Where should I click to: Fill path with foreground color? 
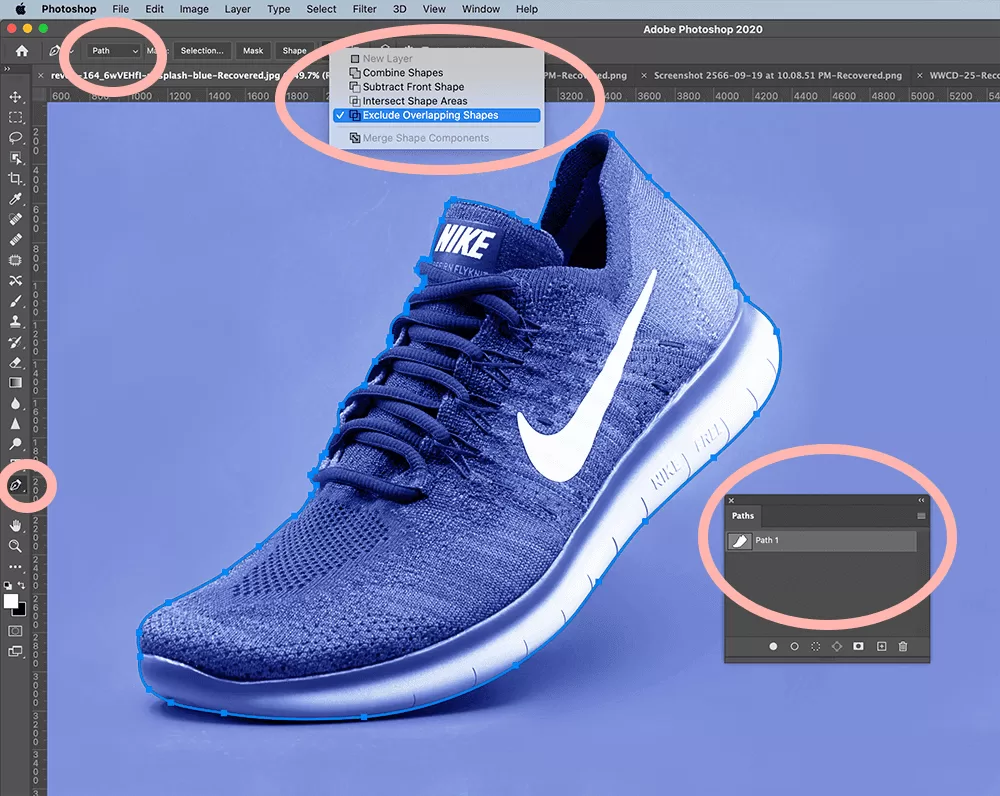tap(773, 646)
